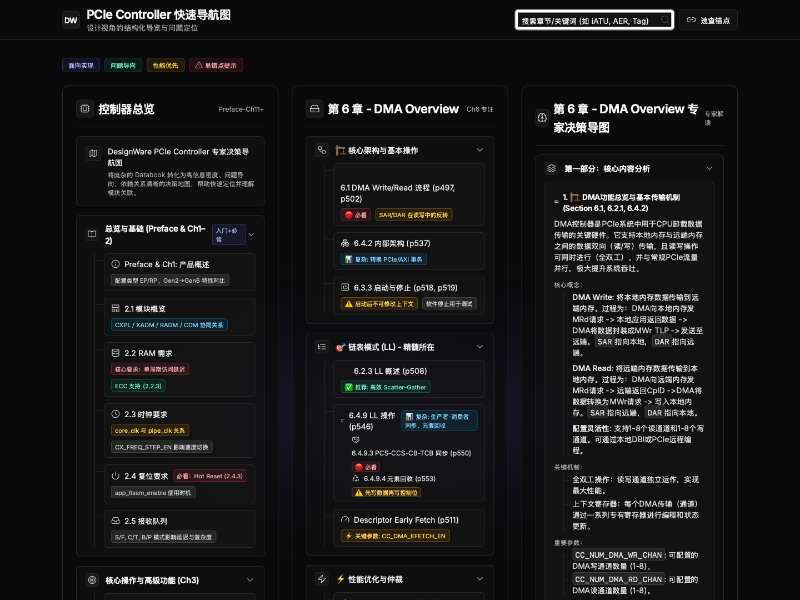Click the icon beside 6.3.3 (p518, p519)
This screenshot has height=600, width=800.
point(345,287)
